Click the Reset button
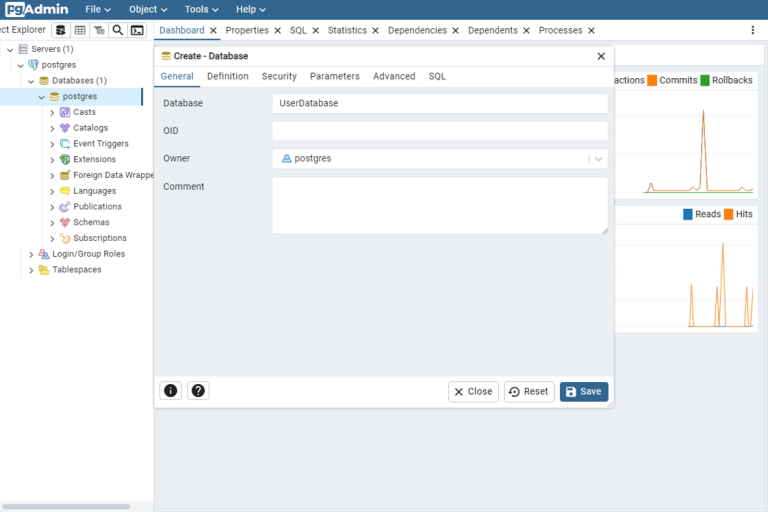Image resolution: width=768 pixels, height=512 pixels. coord(529,391)
